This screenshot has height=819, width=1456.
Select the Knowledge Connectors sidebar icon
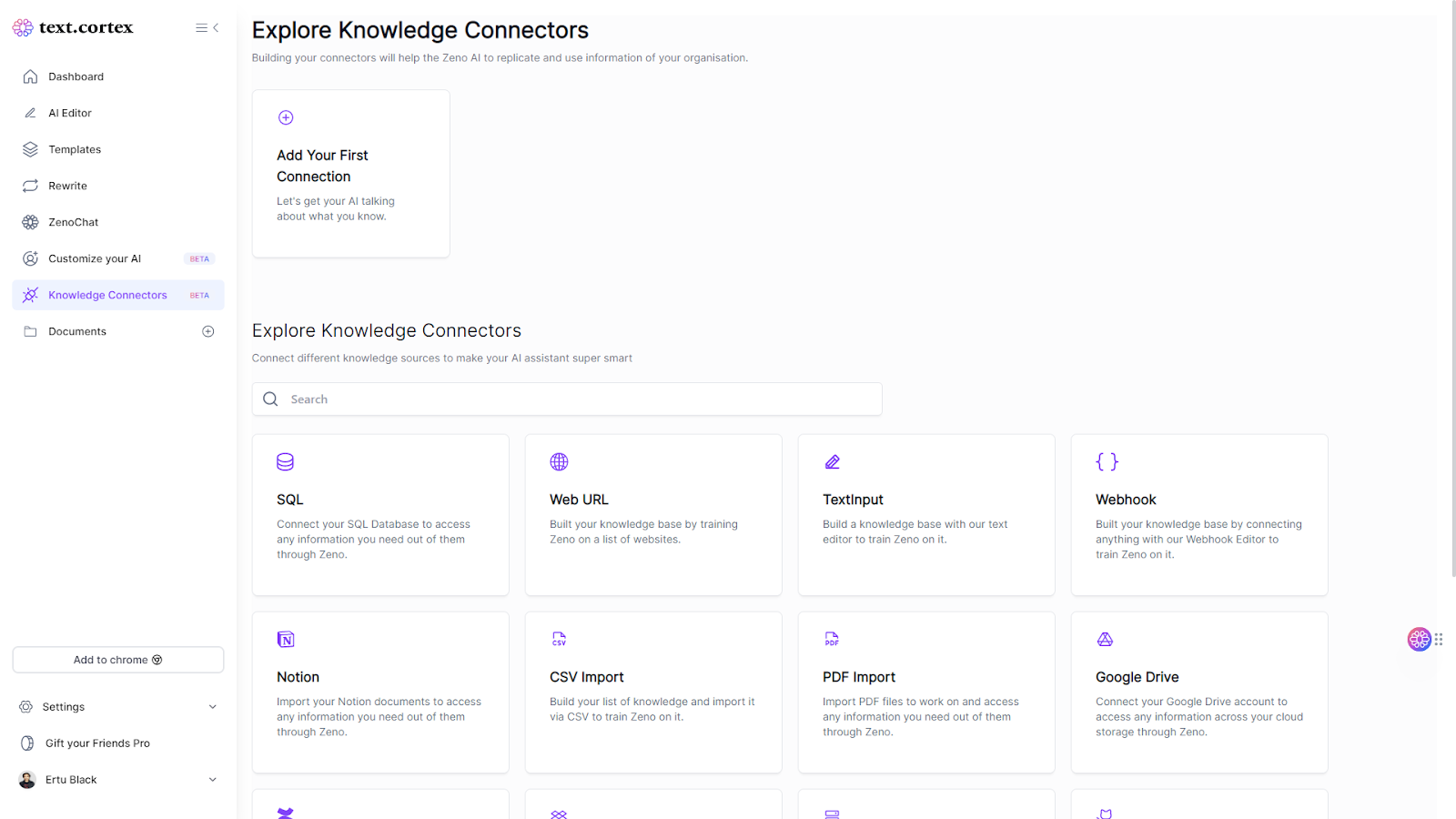30,295
